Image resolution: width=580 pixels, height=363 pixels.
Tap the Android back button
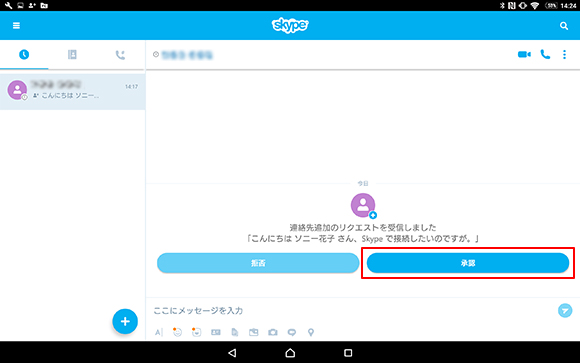click(x=232, y=353)
